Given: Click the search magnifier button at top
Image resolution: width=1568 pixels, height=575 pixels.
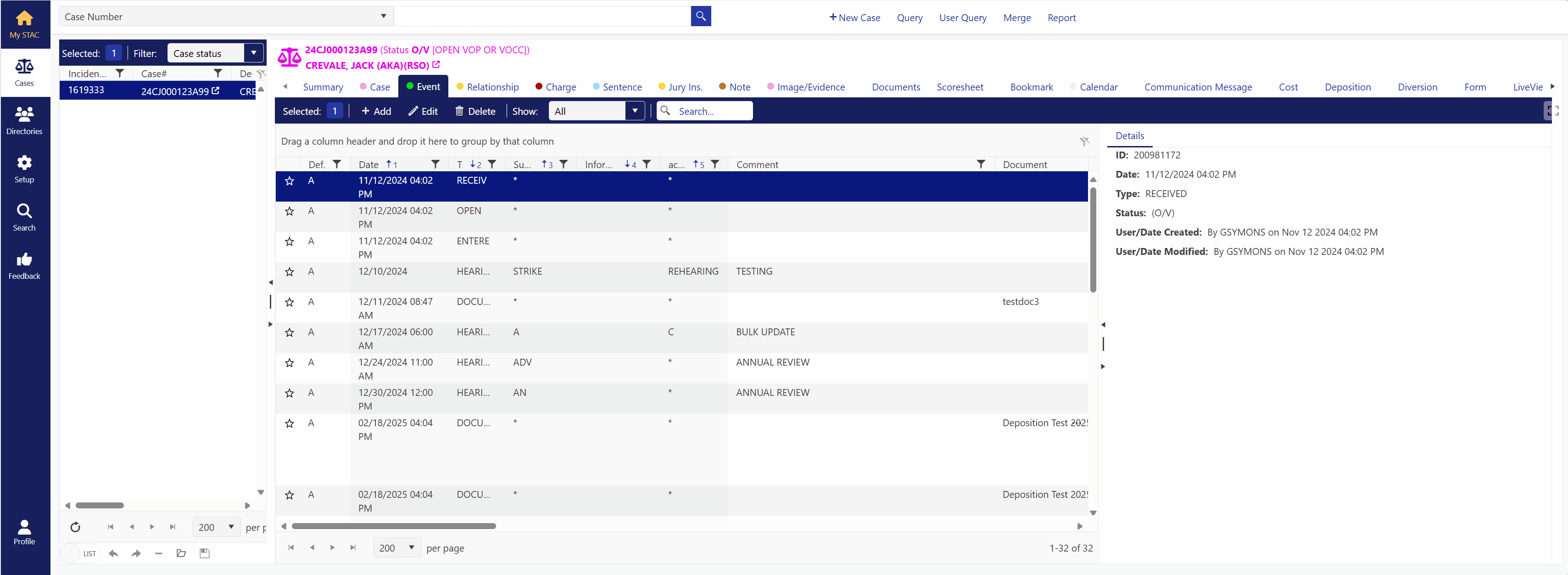Looking at the screenshot, I should (x=701, y=17).
